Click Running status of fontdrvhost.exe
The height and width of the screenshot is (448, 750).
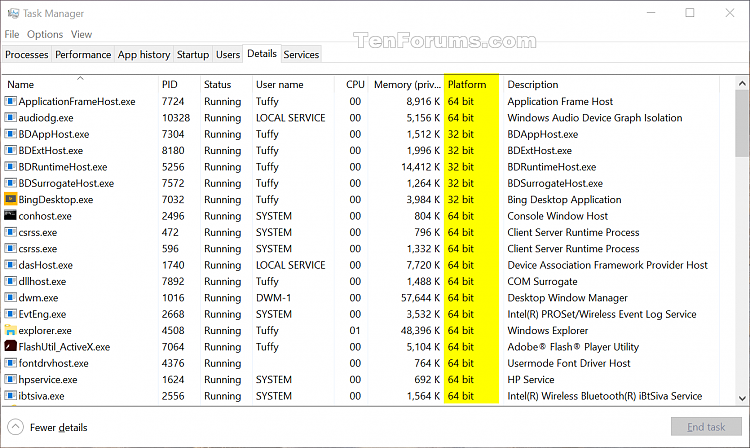pyautogui.click(x=222, y=363)
